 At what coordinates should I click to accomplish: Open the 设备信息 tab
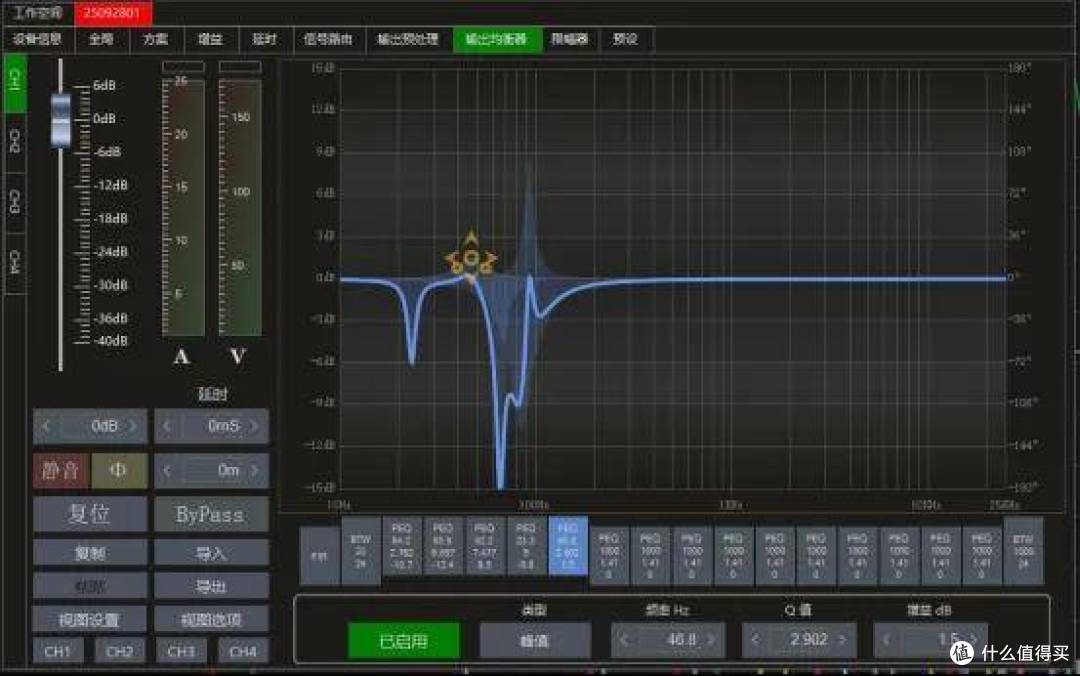coord(37,39)
